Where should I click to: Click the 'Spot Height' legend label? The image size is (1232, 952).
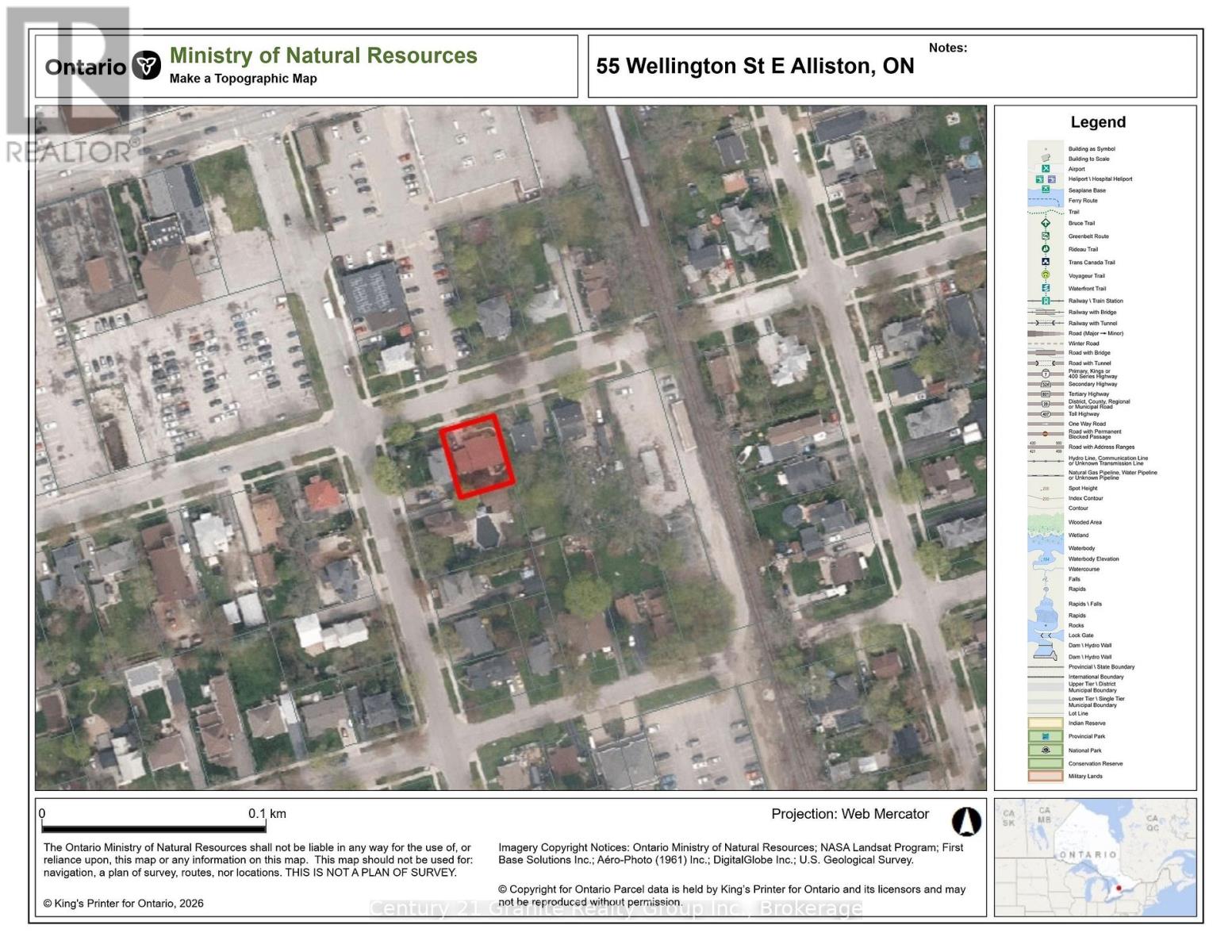tap(1083, 488)
